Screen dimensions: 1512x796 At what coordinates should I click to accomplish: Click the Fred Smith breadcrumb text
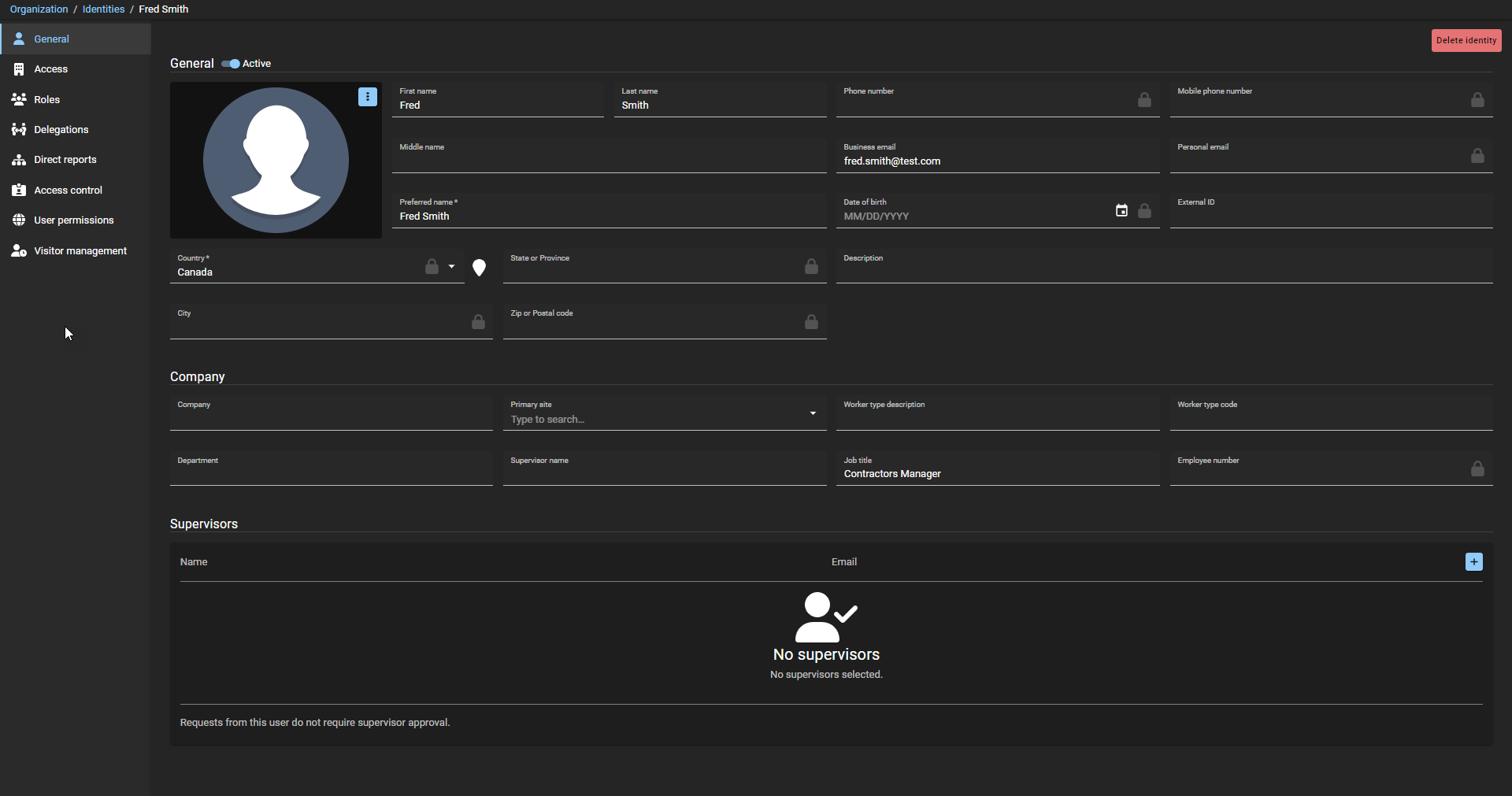164,9
